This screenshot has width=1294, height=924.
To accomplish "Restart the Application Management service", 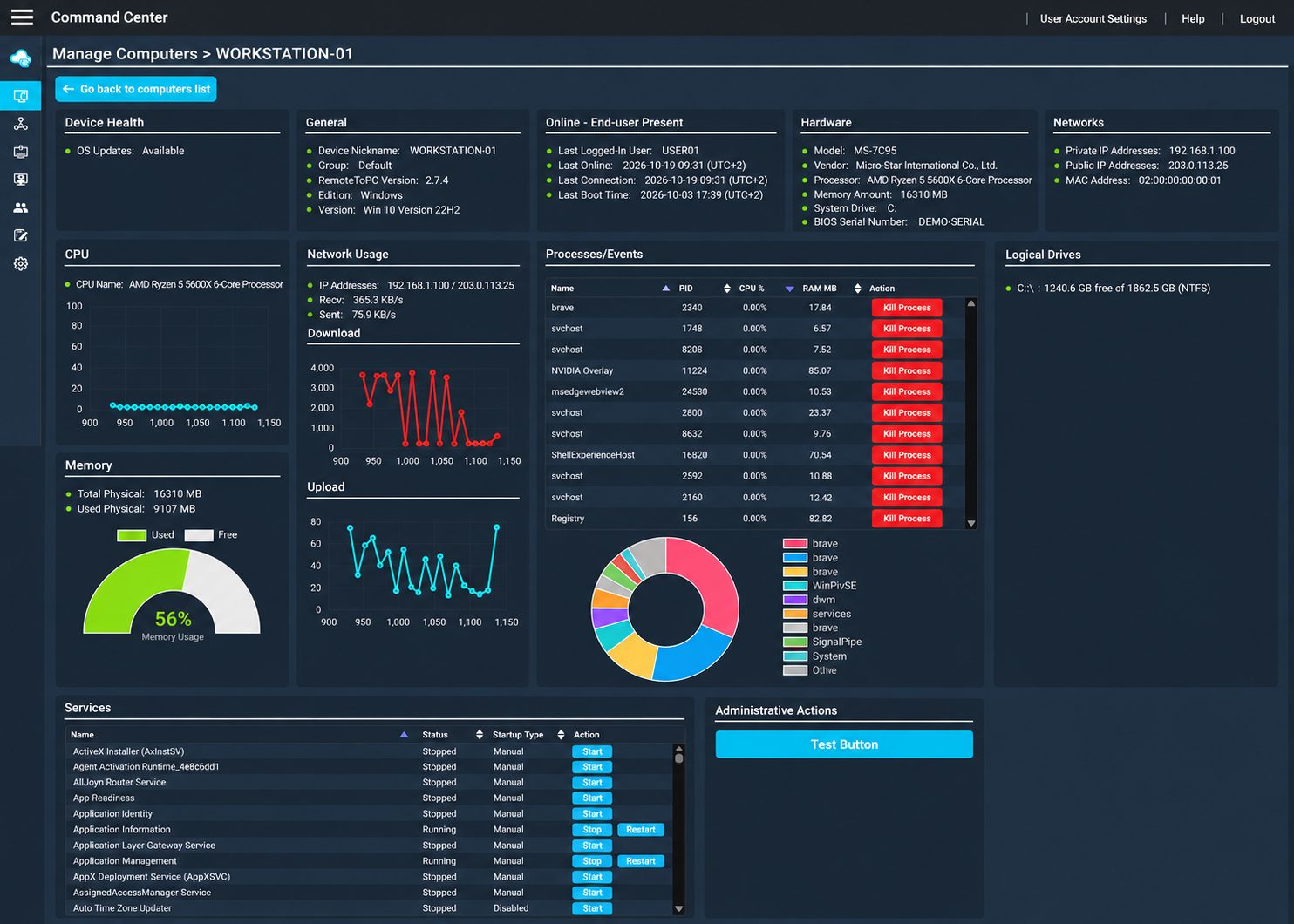I will (x=640, y=861).
